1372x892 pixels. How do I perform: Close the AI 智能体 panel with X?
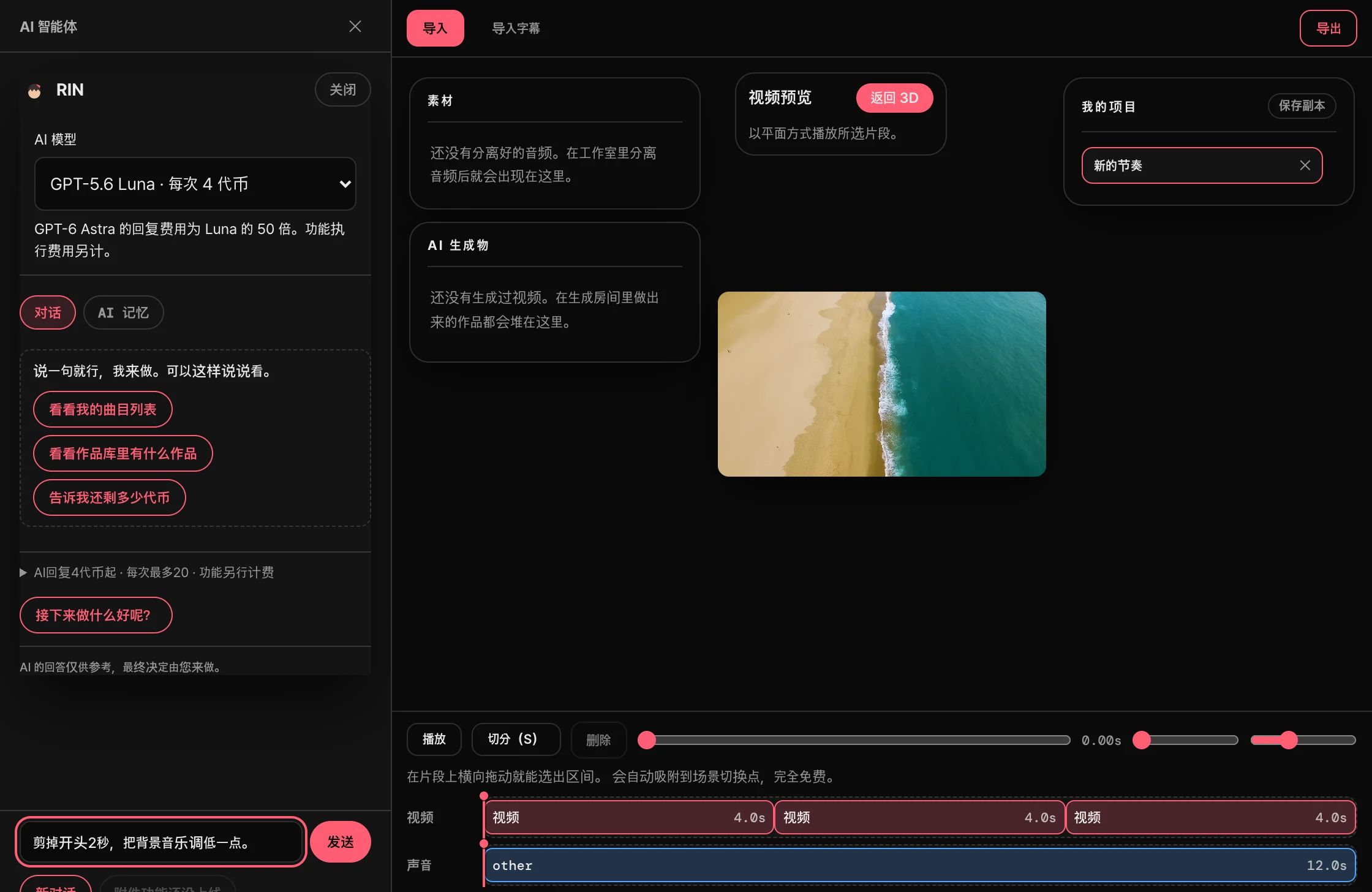point(355,26)
